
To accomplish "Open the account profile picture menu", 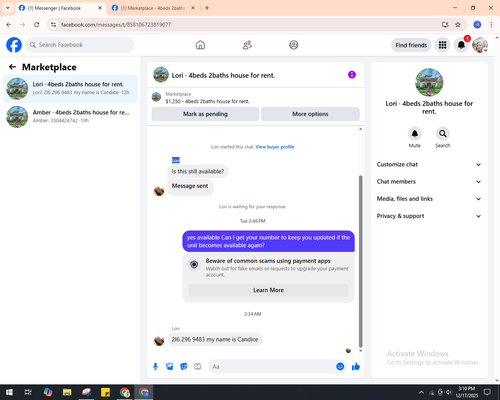I will 480,45.
